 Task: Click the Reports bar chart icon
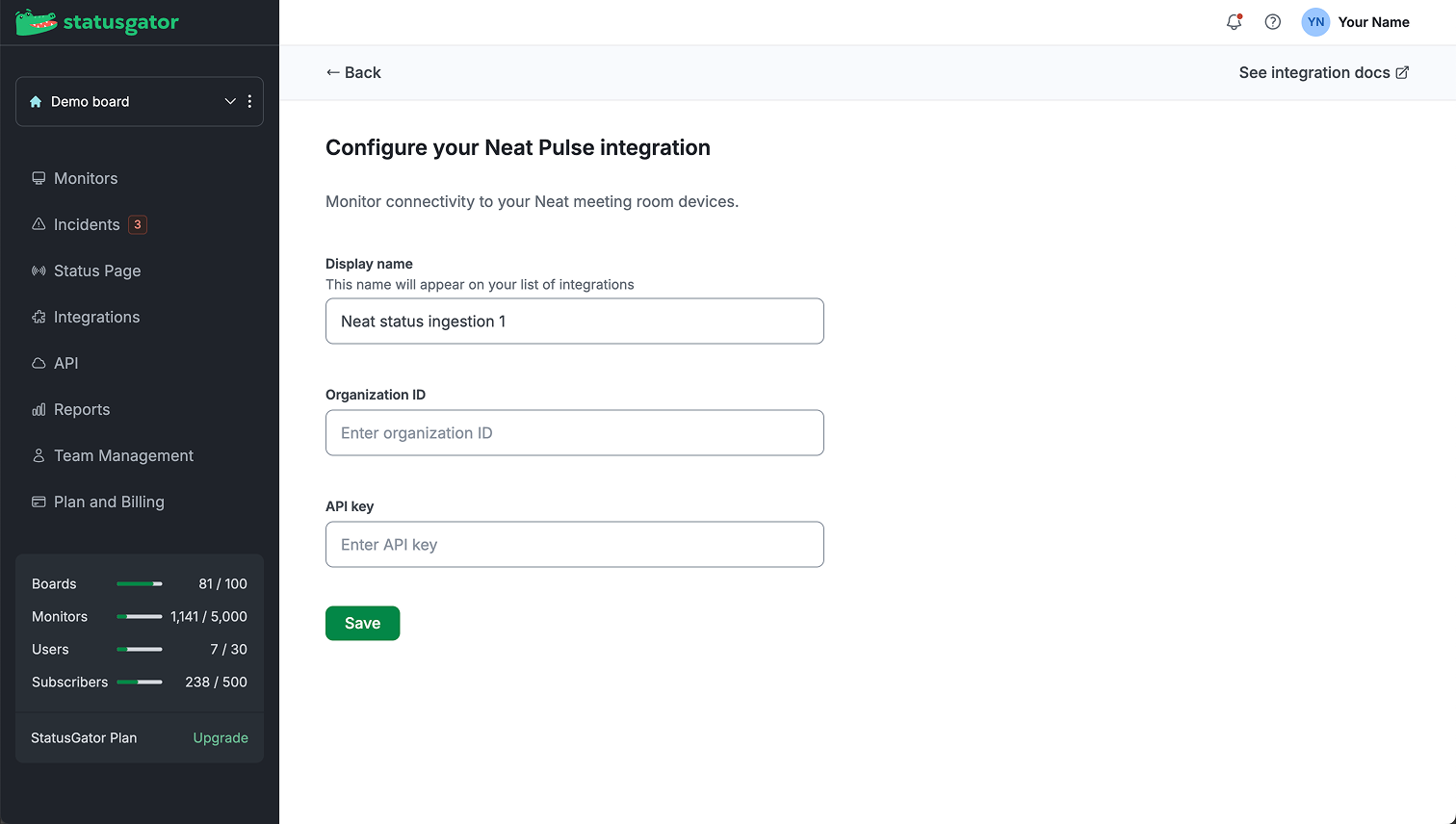[39, 409]
